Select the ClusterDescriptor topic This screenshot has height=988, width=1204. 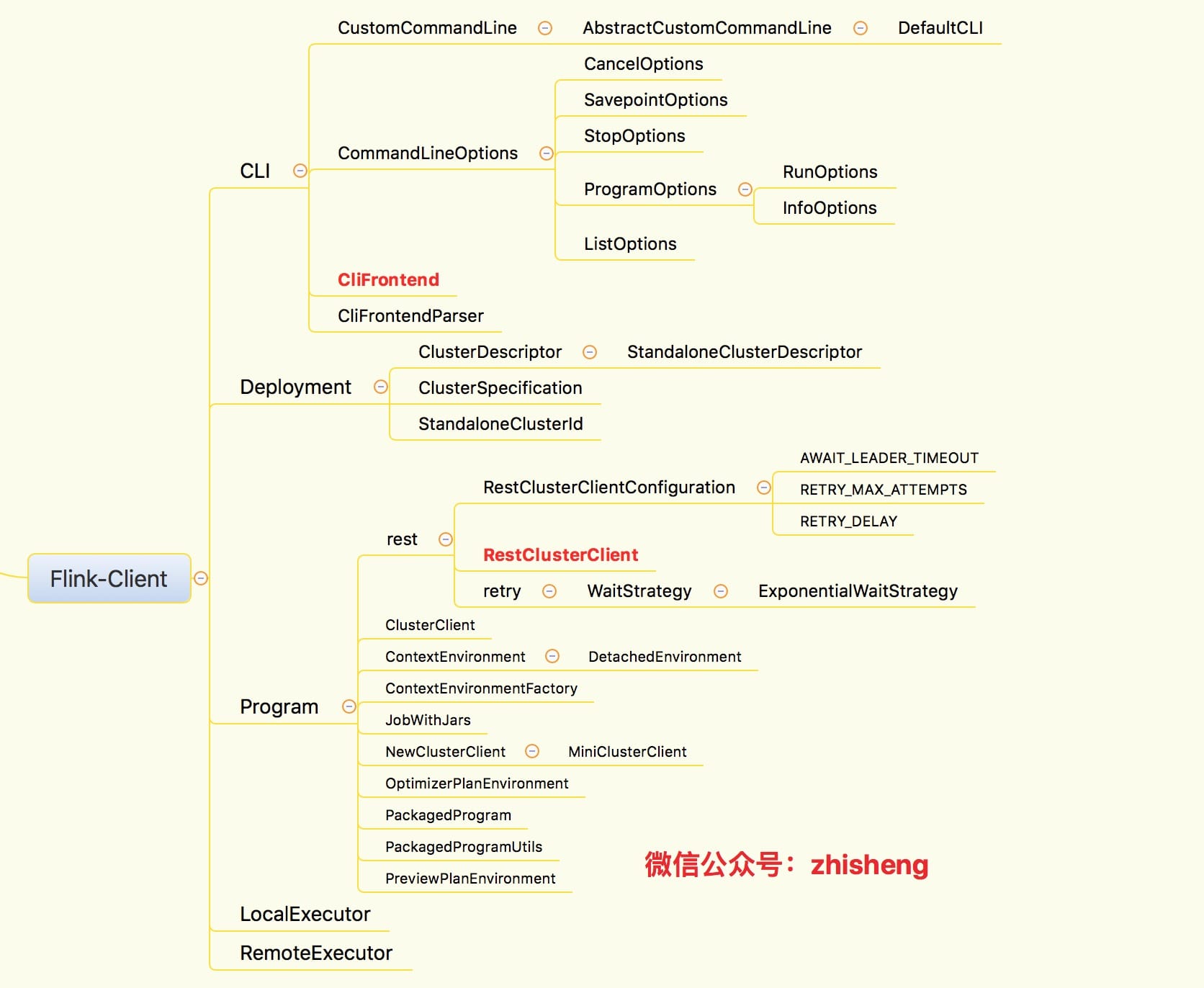[490, 352]
